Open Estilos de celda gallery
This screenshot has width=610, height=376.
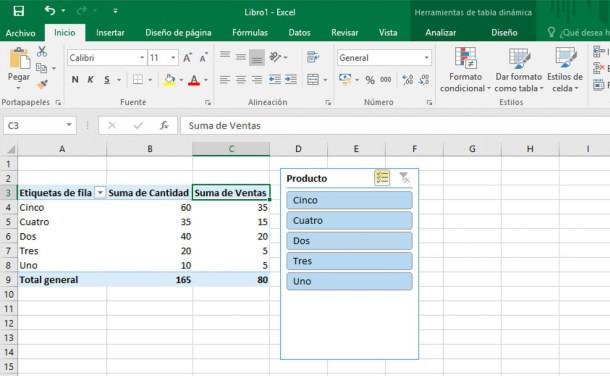(565, 70)
